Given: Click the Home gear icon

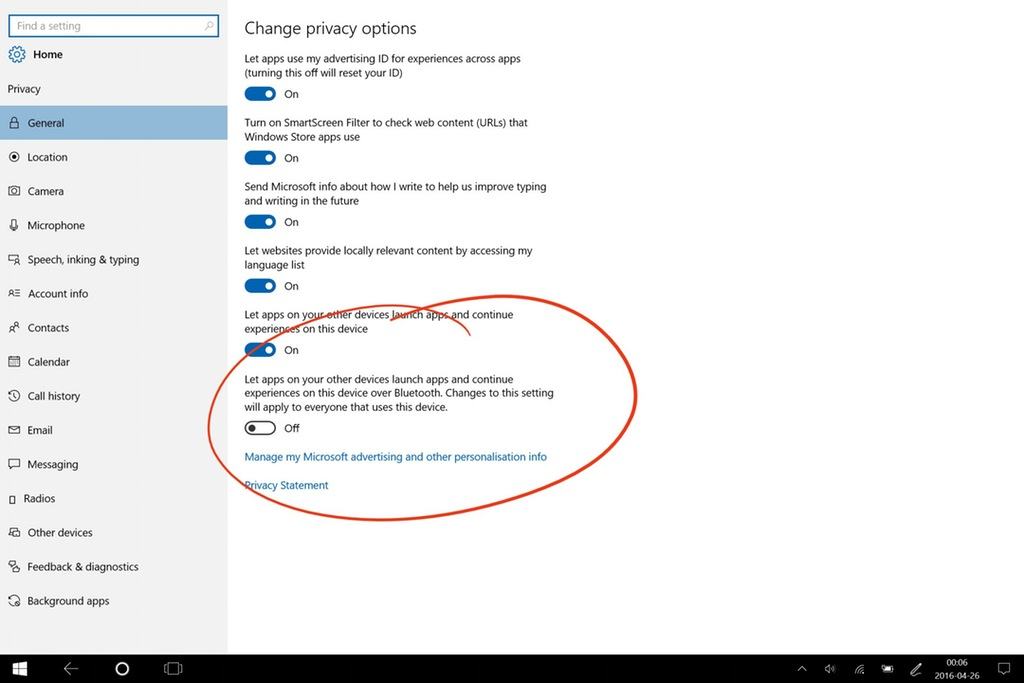Looking at the screenshot, I should 17,55.
